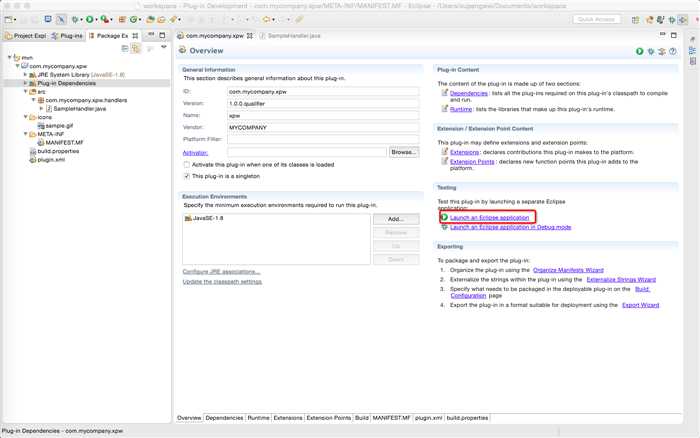Minimize the Package Explorer view
700x438 pixels.
click(151, 35)
